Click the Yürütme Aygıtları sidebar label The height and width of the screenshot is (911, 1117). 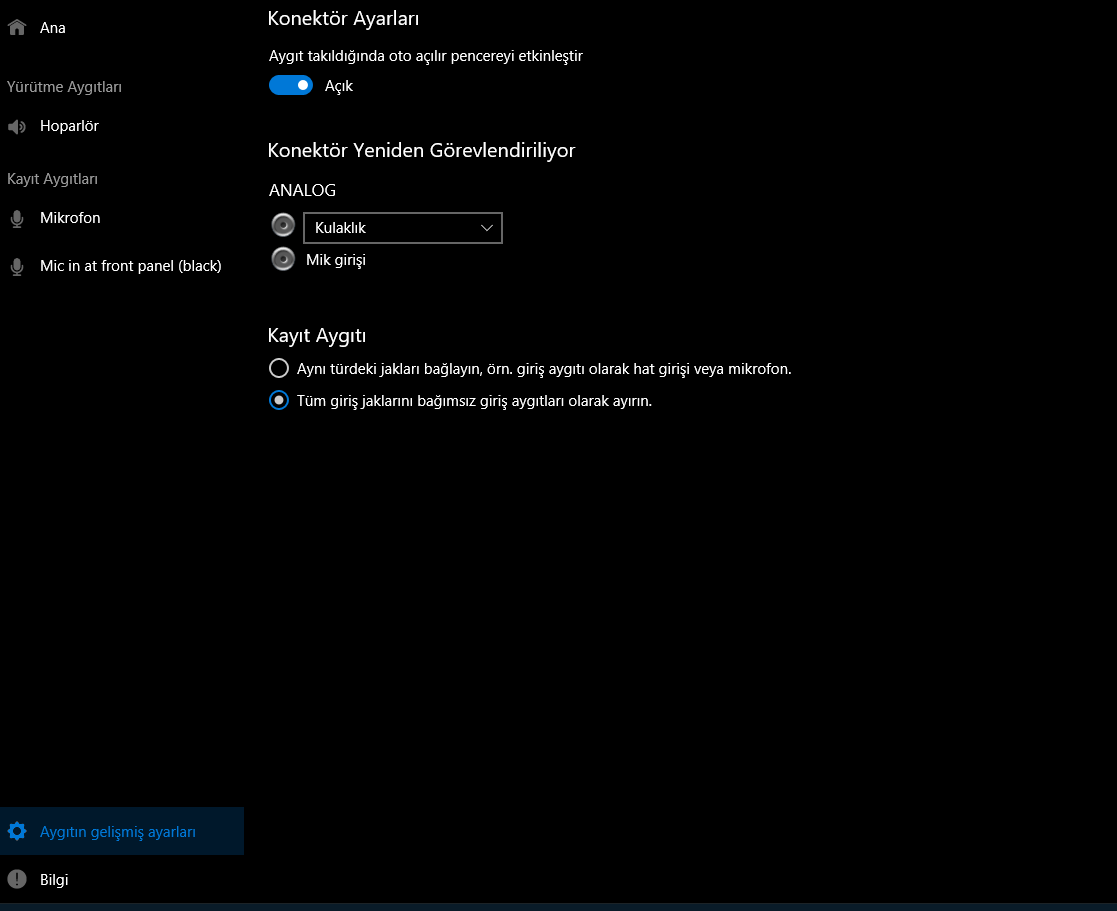pos(64,87)
